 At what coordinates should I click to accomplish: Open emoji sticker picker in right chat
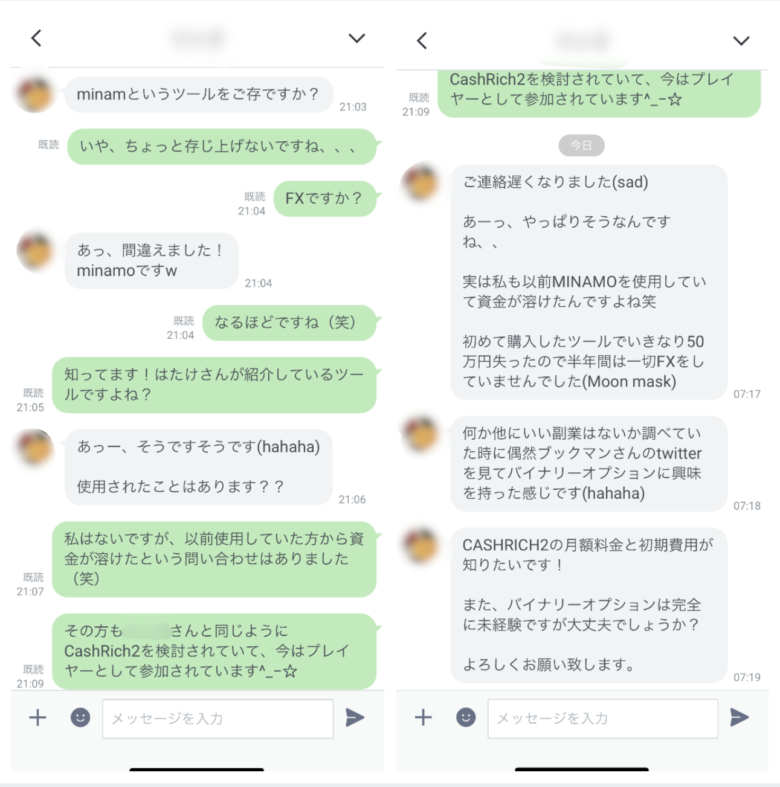[466, 717]
